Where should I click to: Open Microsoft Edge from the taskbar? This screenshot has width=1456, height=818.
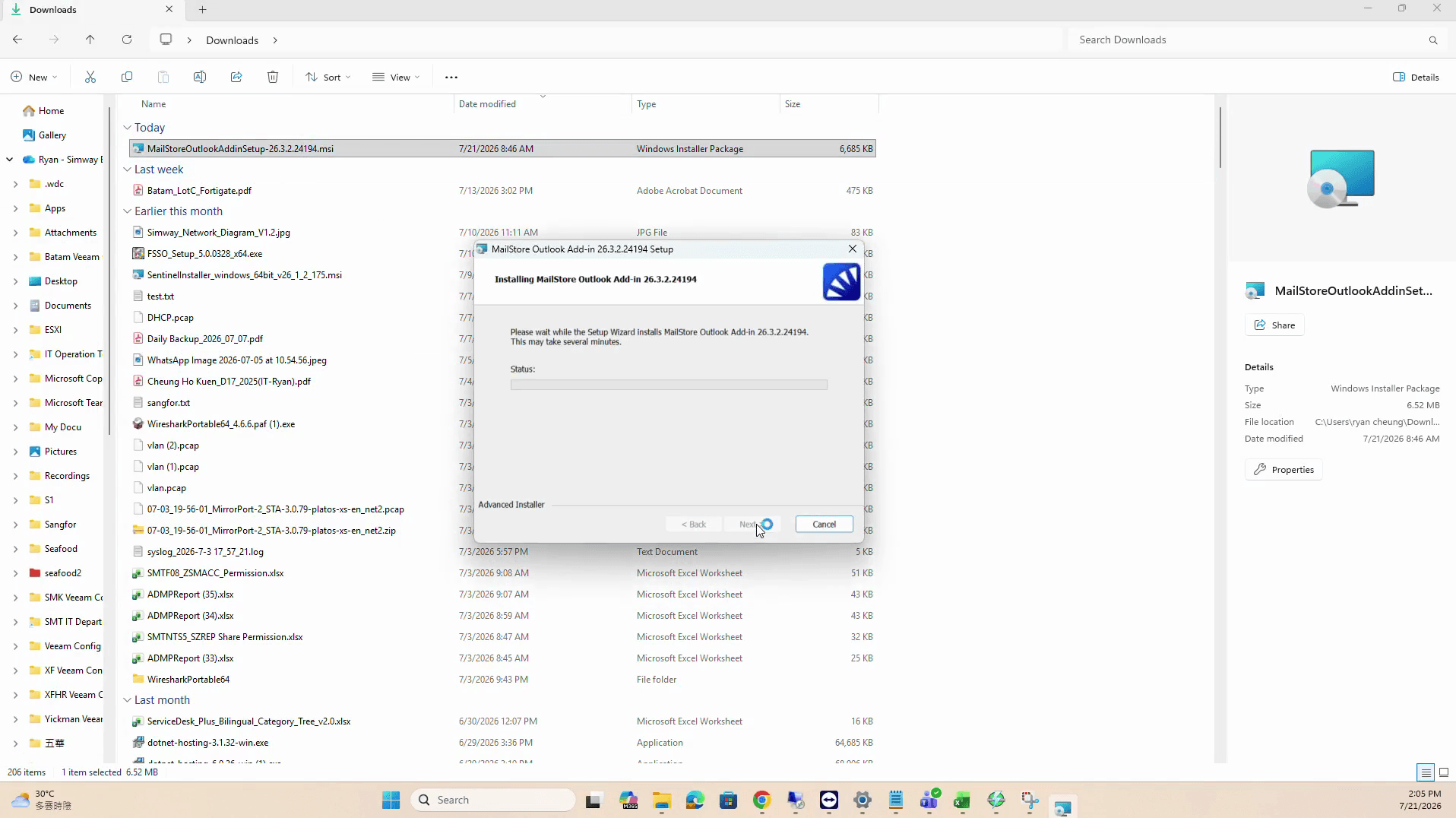pyautogui.click(x=695, y=800)
